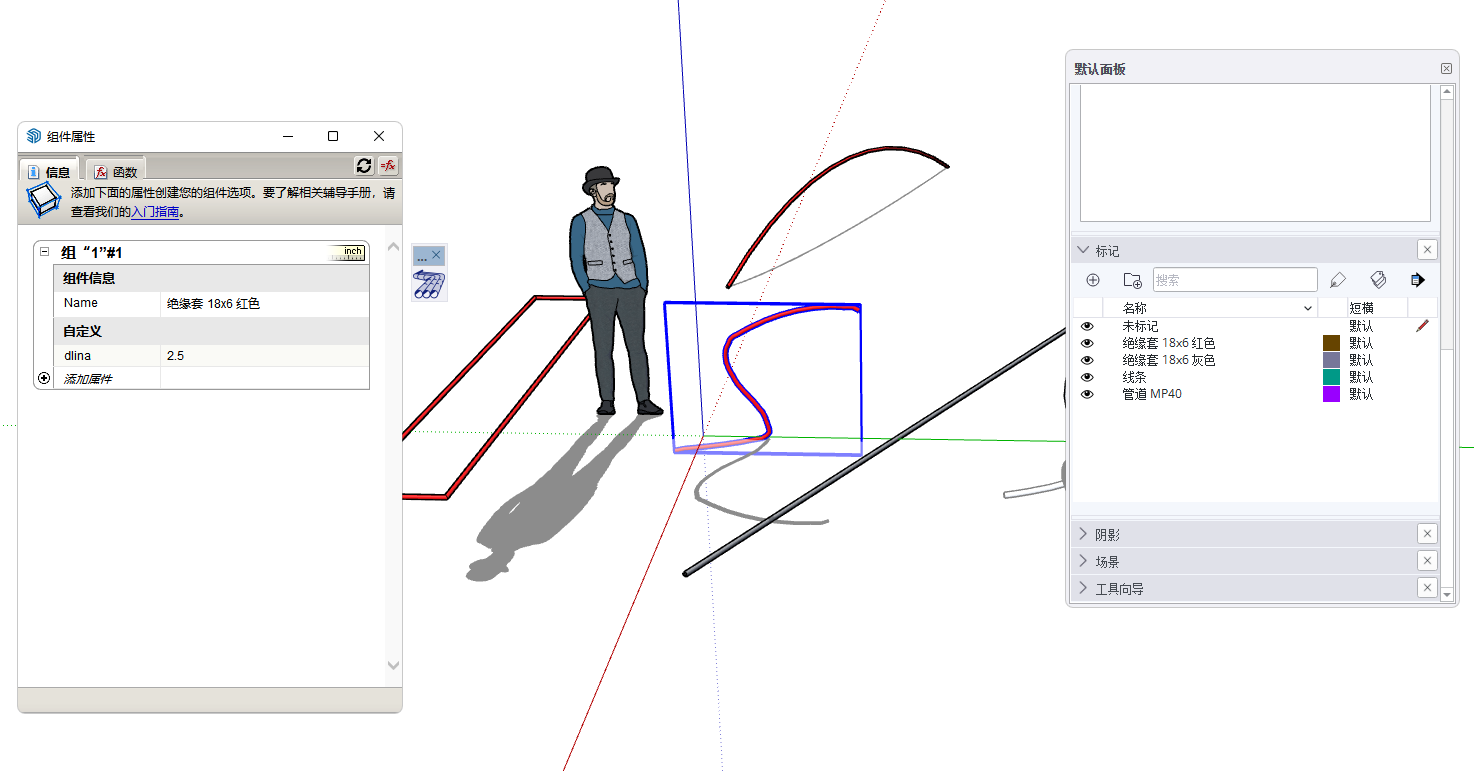Toggle the formula view fx button
Image resolution: width=1474 pixels, height=771 pixels.
point(388,166)
